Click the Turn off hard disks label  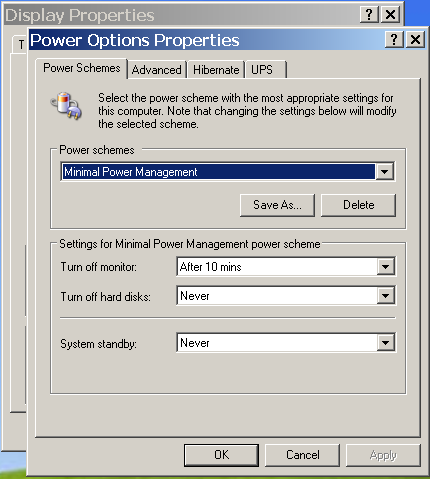click(106, 296)
